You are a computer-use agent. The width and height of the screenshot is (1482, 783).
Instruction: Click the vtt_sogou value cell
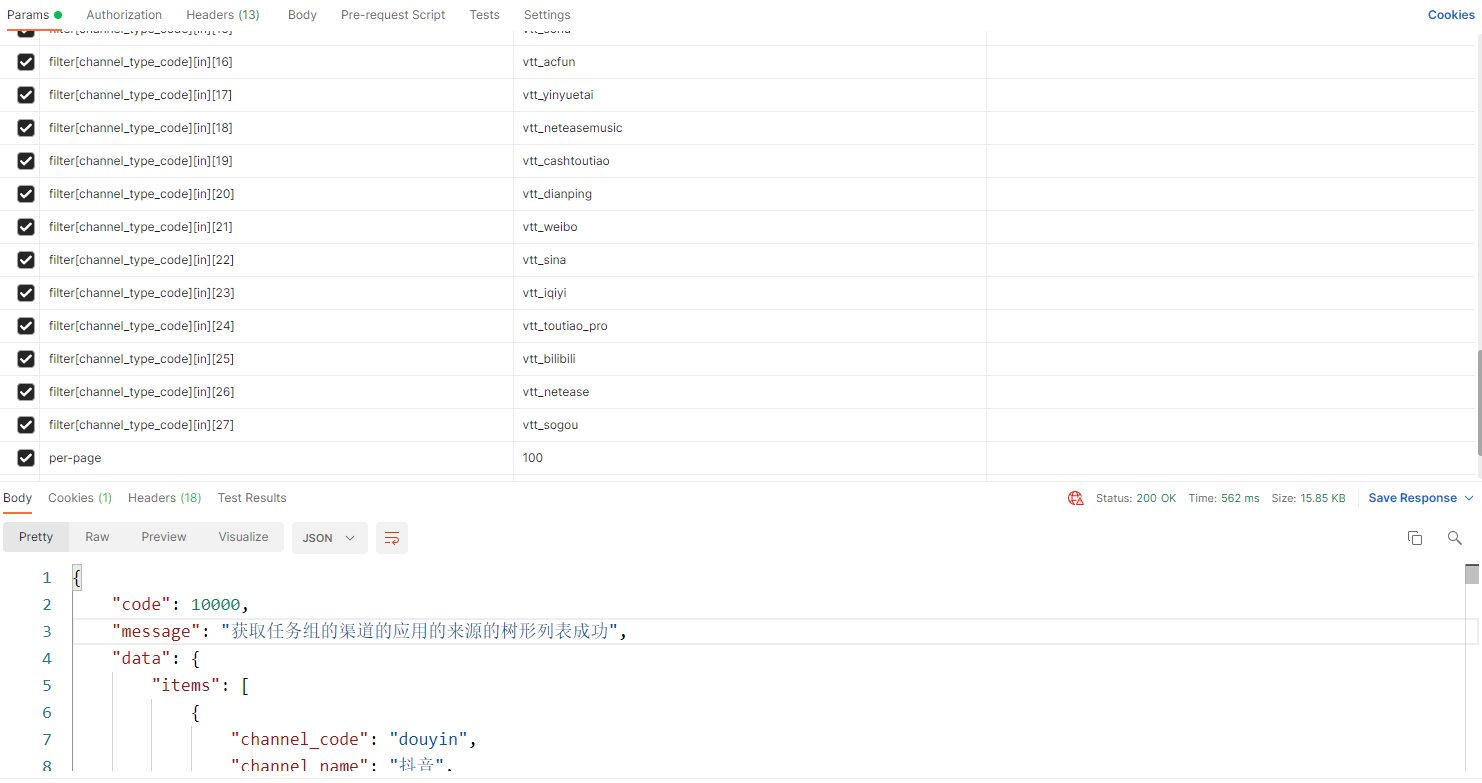click(749, 425)
